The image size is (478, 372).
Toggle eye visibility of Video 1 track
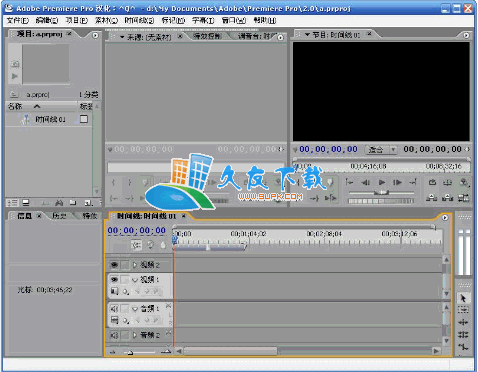click(x=114, y=279)
